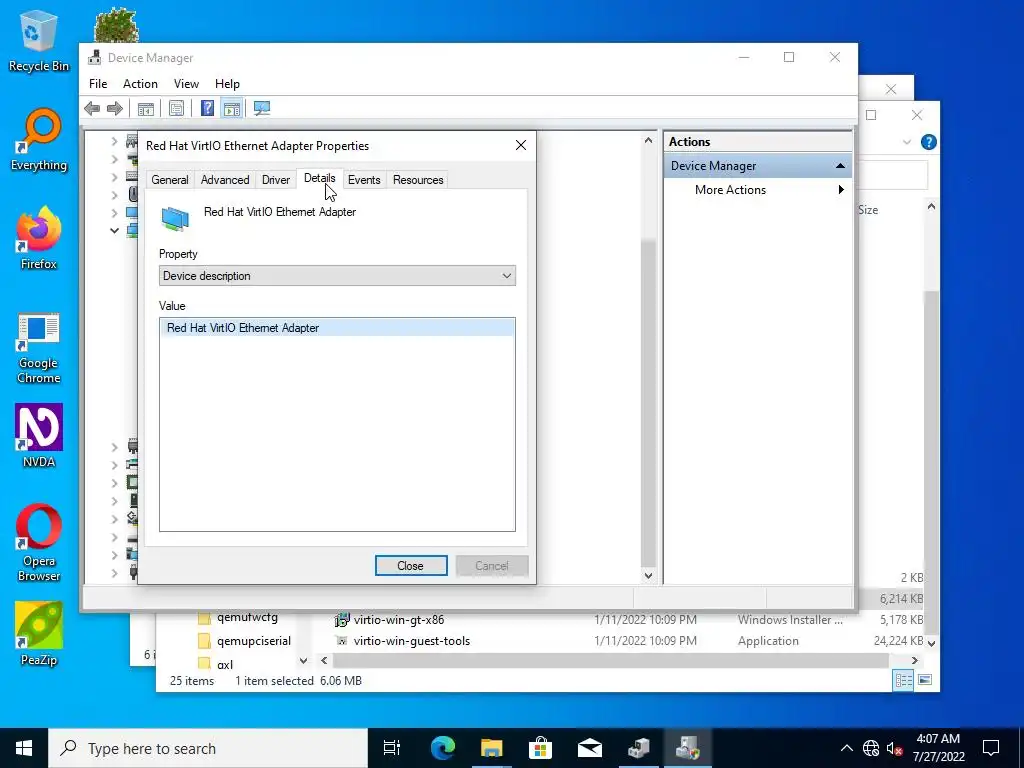The height and width of the screenshot is (768, 1024).
Task: Expand the File Explorer ribbon chevron
Action: [x=906, y=142]
